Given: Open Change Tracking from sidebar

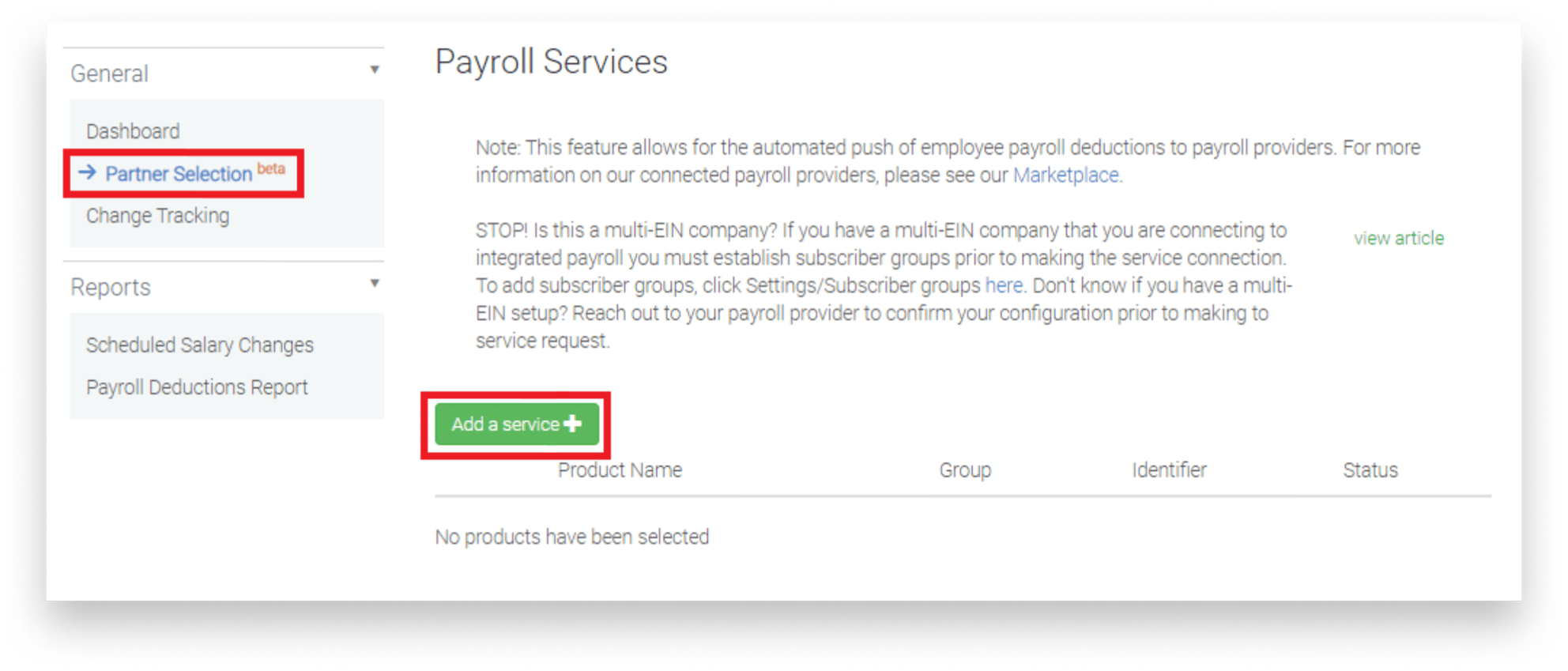Looking at the screenshot, I should pyautogui.click(x=157, y=215).
